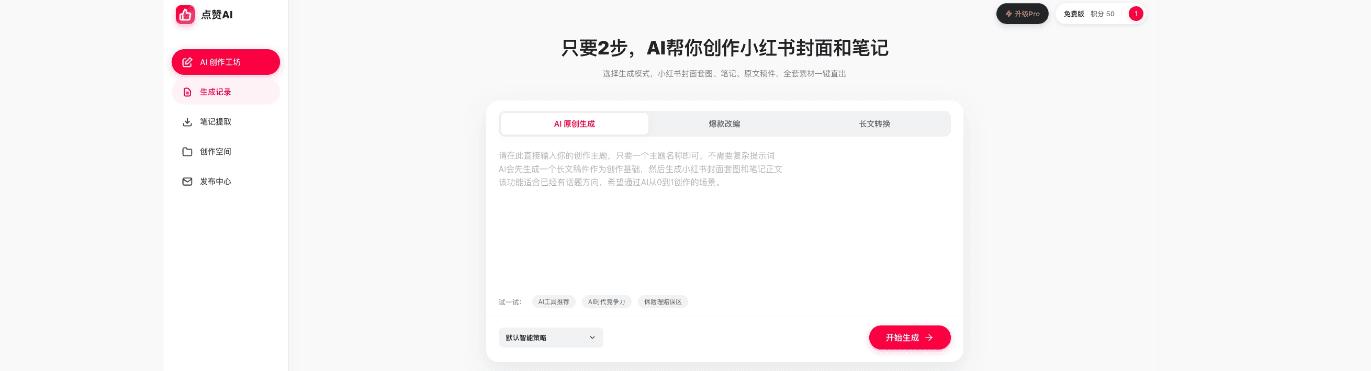
Task: Select the AI时代竞争力 suggestion chip
Action: click(607, 301)
